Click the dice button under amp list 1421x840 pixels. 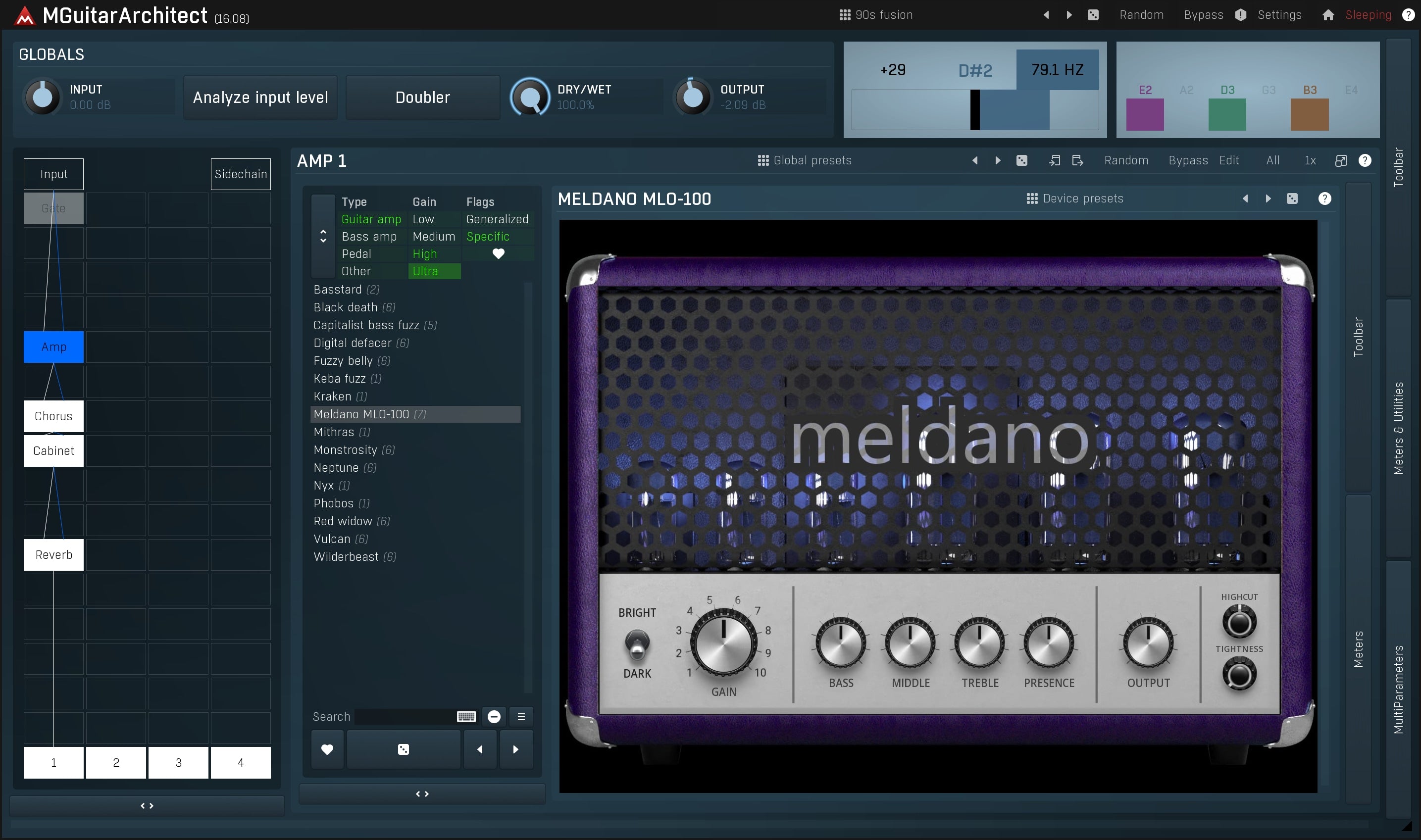[403, 749]
